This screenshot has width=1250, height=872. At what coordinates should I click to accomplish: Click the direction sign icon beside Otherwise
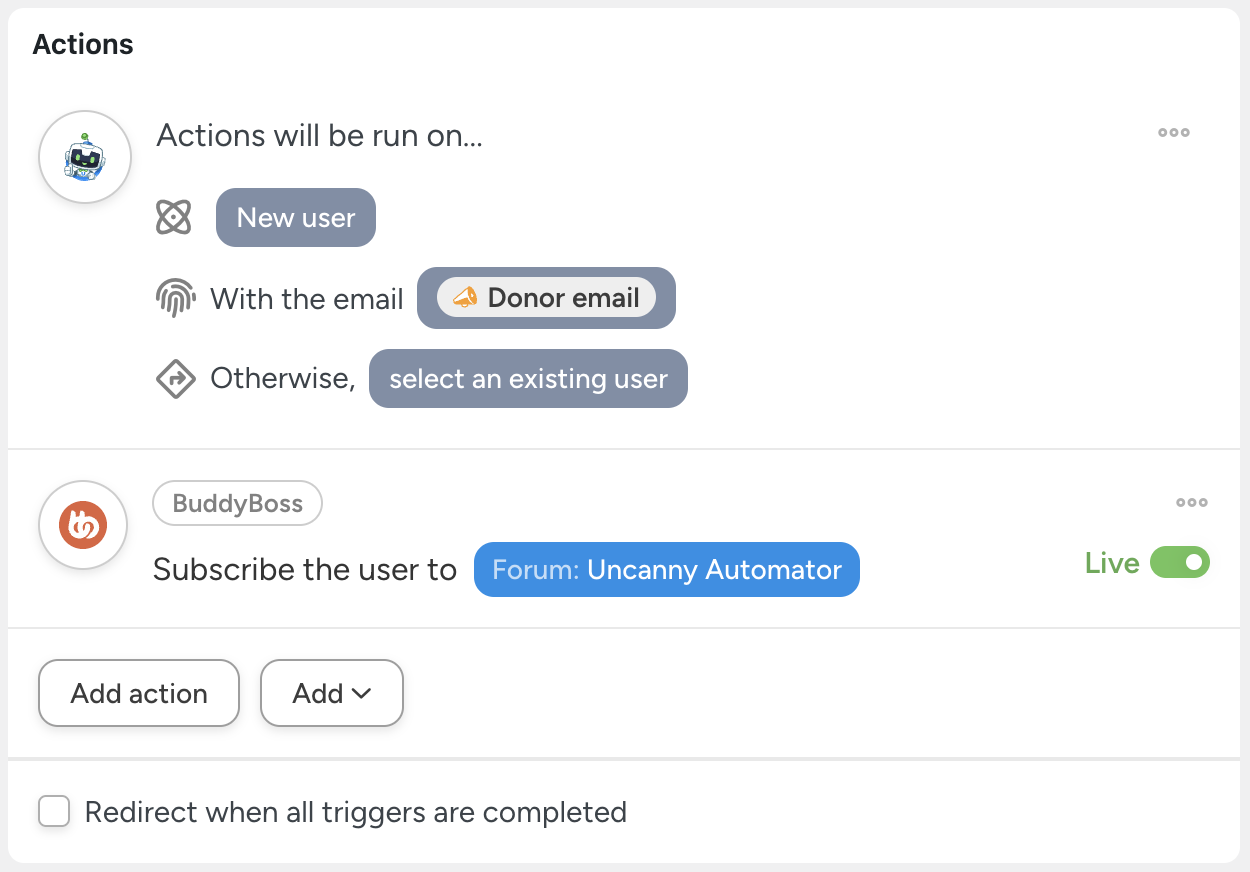coord(175,379)
